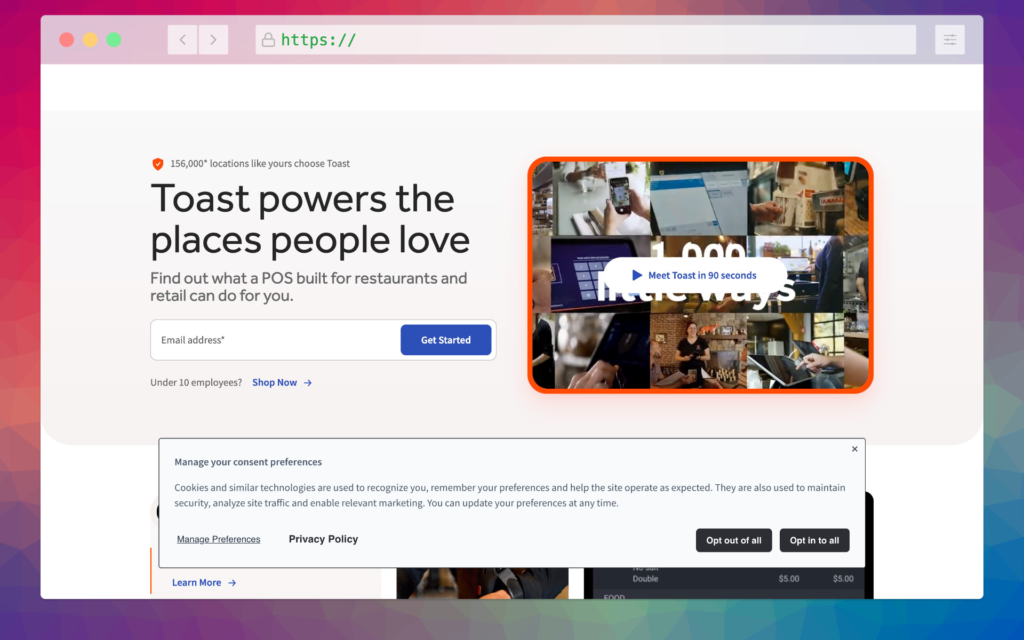Play the Meet Toast in 90 seconds video

(694, 275)
